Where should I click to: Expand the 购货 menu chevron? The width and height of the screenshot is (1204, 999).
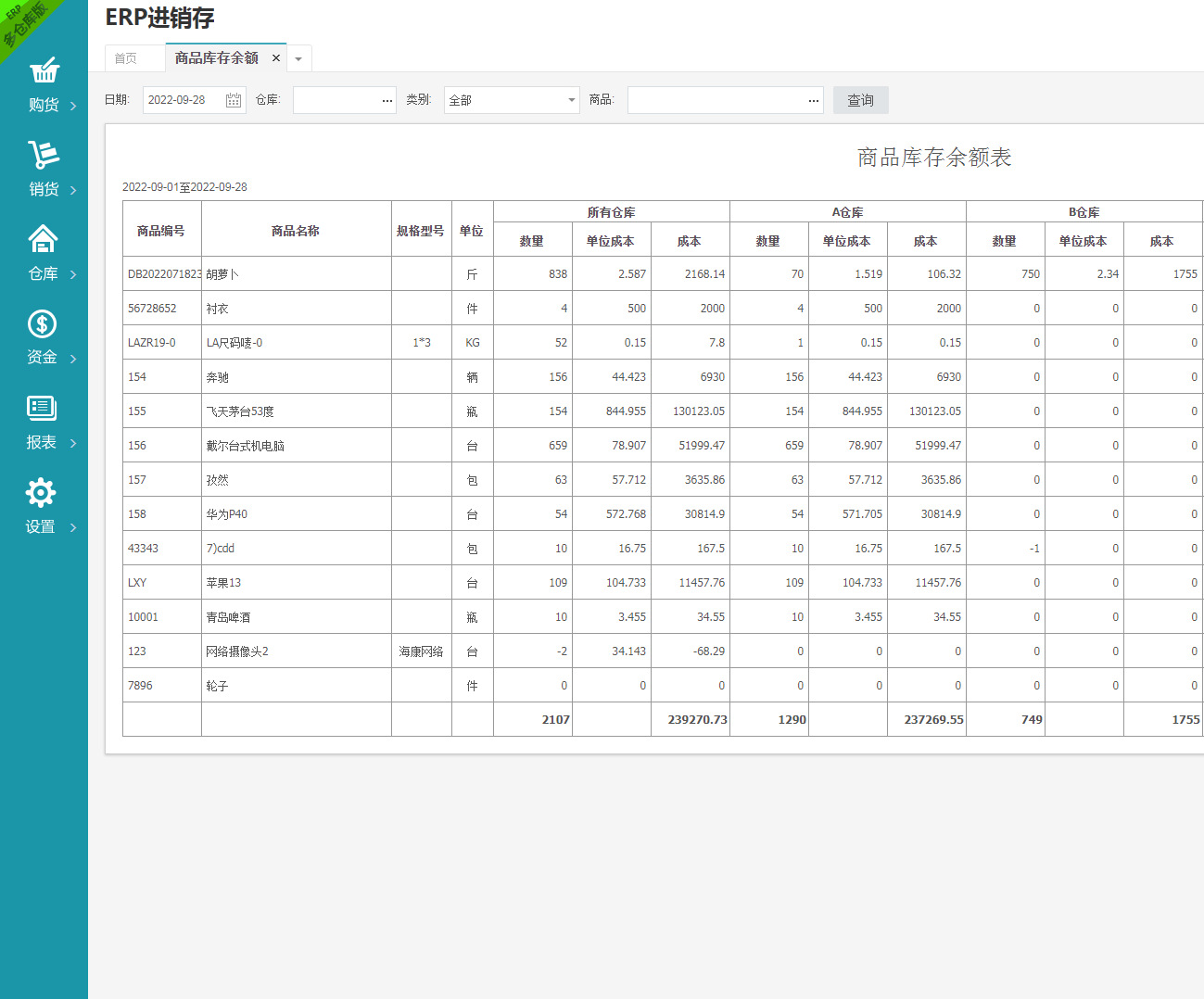coord(73,106)
